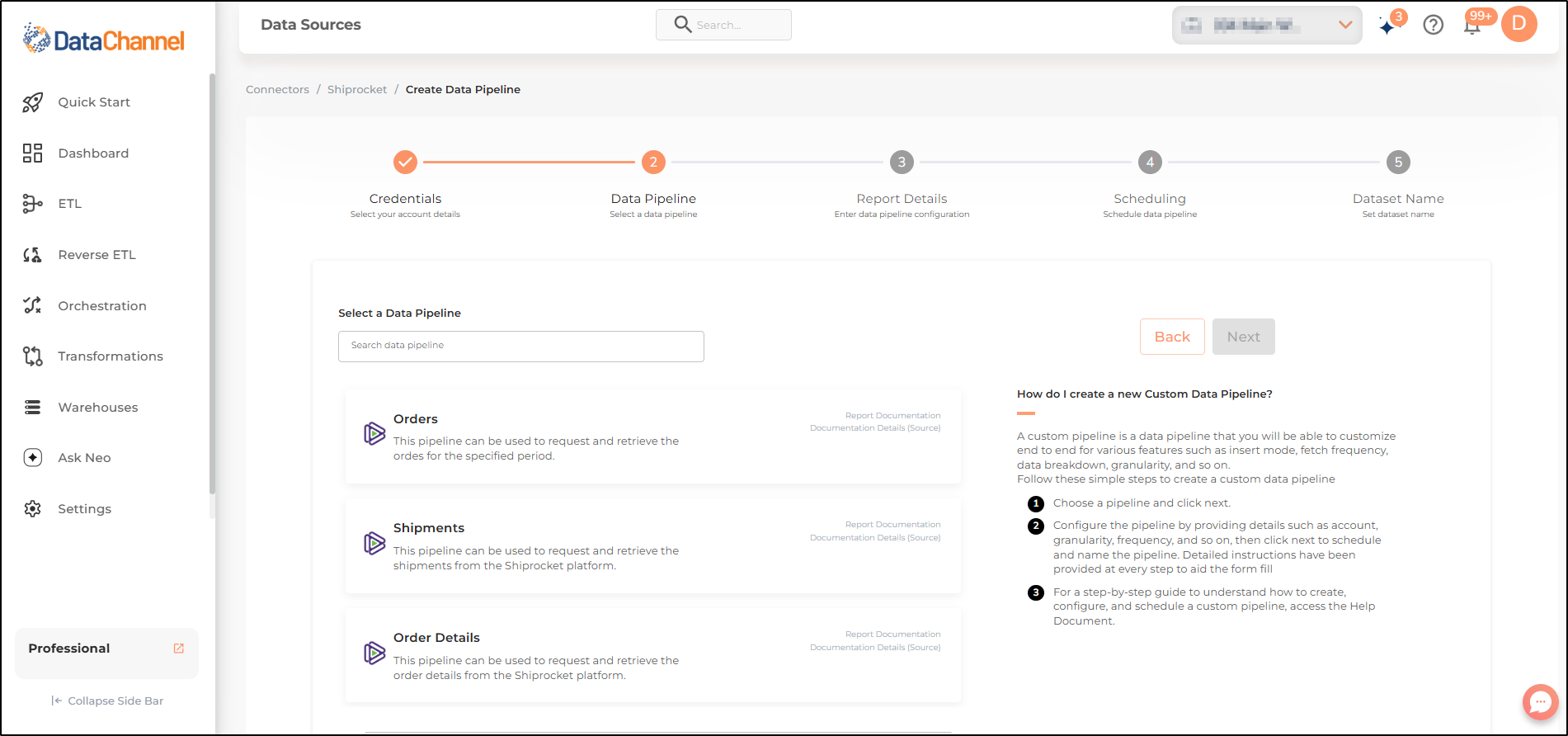Expand the account selector dropdown
This screenshot has width=1568, height=736.
coord(1267,26)
